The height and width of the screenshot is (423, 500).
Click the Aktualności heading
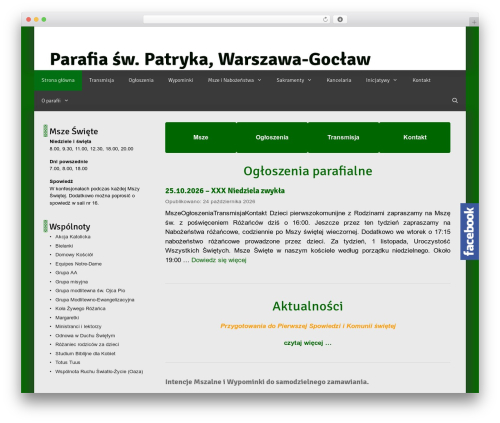pos(308,306)
